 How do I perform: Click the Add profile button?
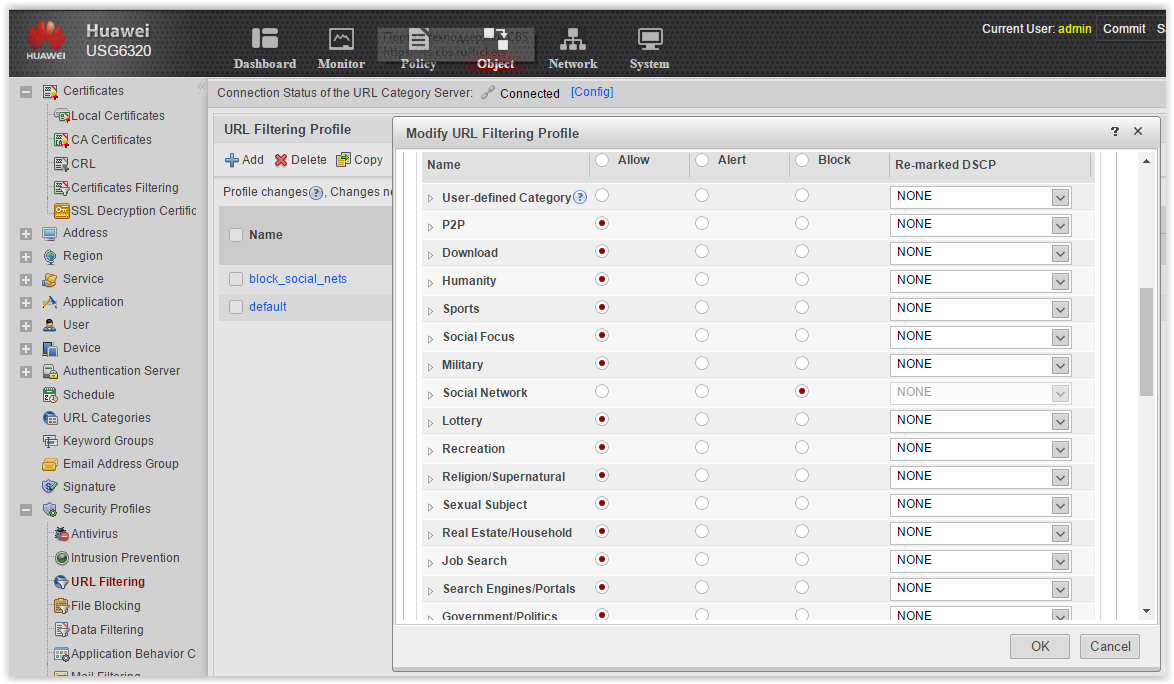pos(244,160)
